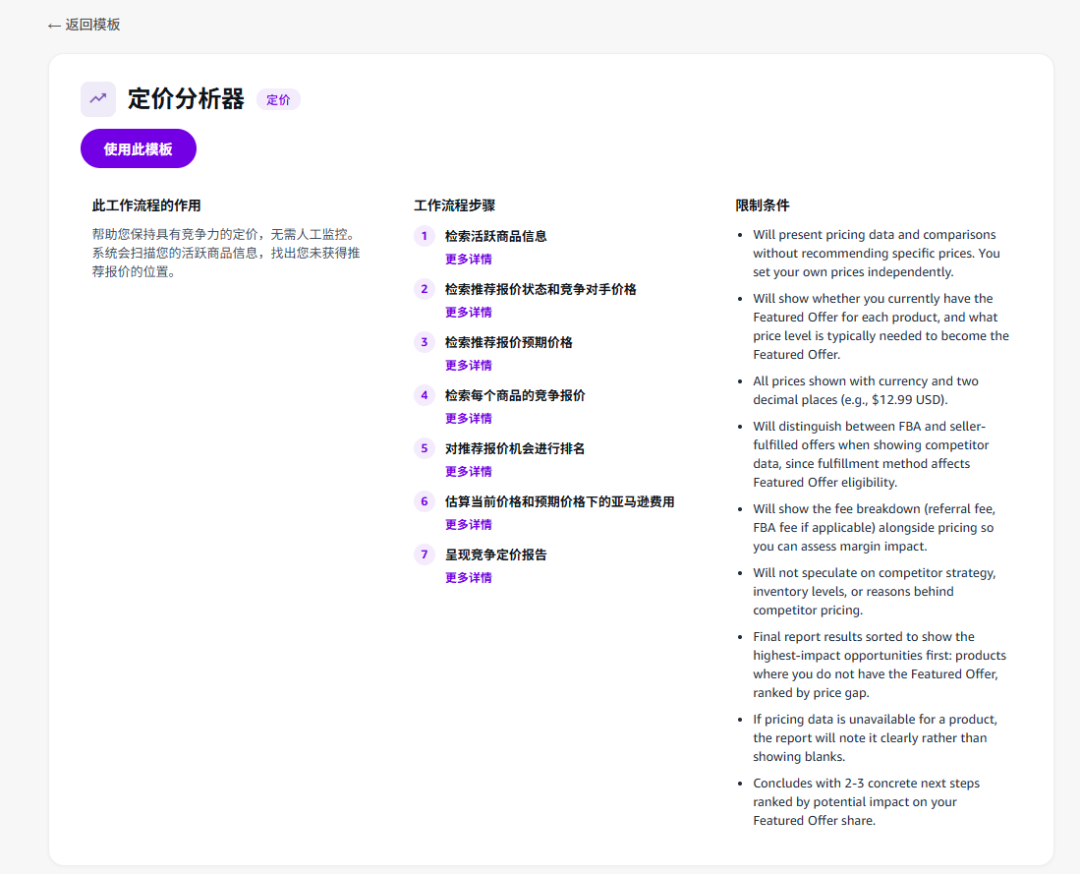
Task: Select step title 检索每个商品的竞争报价
Action: (x=515, y=395)
